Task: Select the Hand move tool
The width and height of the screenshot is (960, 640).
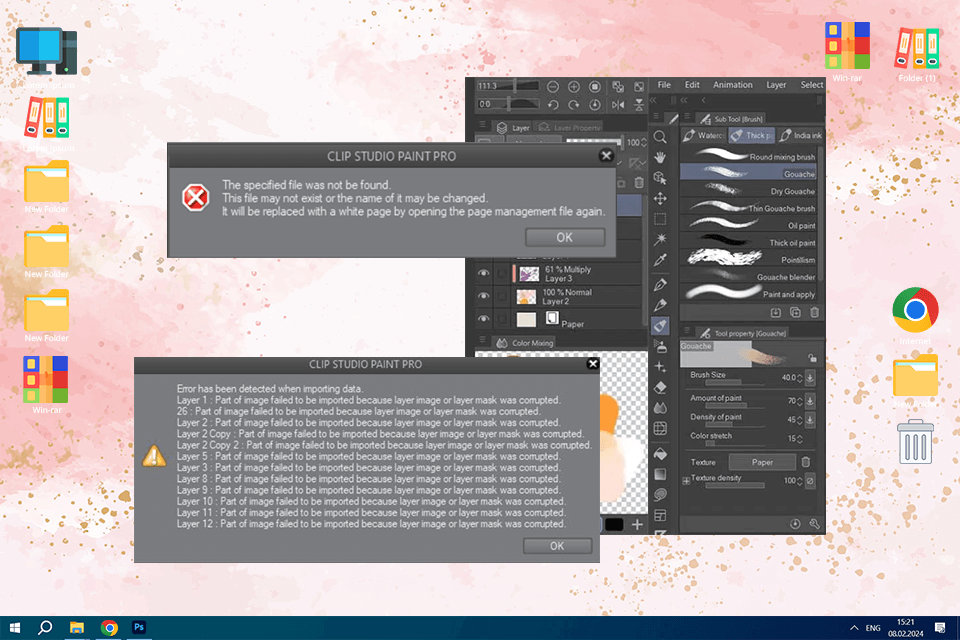Action: (660, 157)
